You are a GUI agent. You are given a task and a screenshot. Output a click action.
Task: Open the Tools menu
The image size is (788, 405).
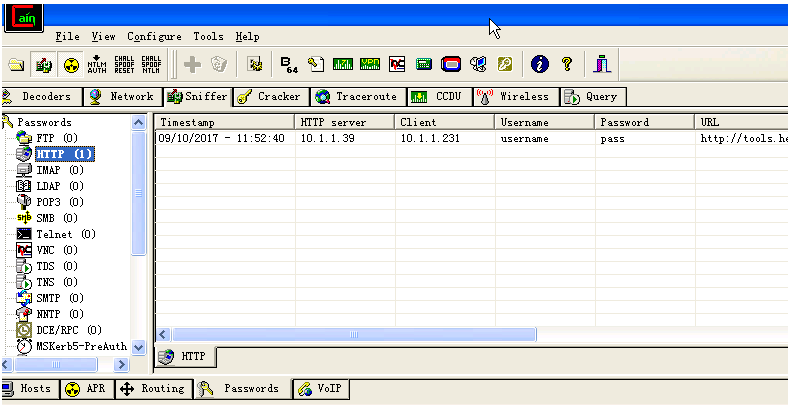[x=209, y=37]
